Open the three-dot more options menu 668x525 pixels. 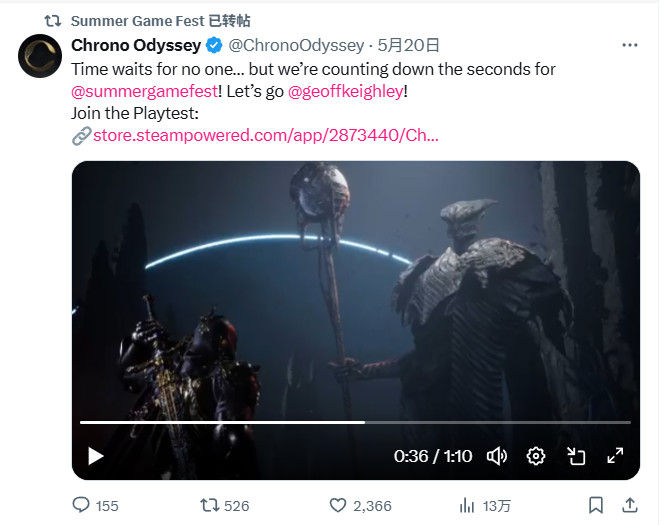click(x=630, y=45)
